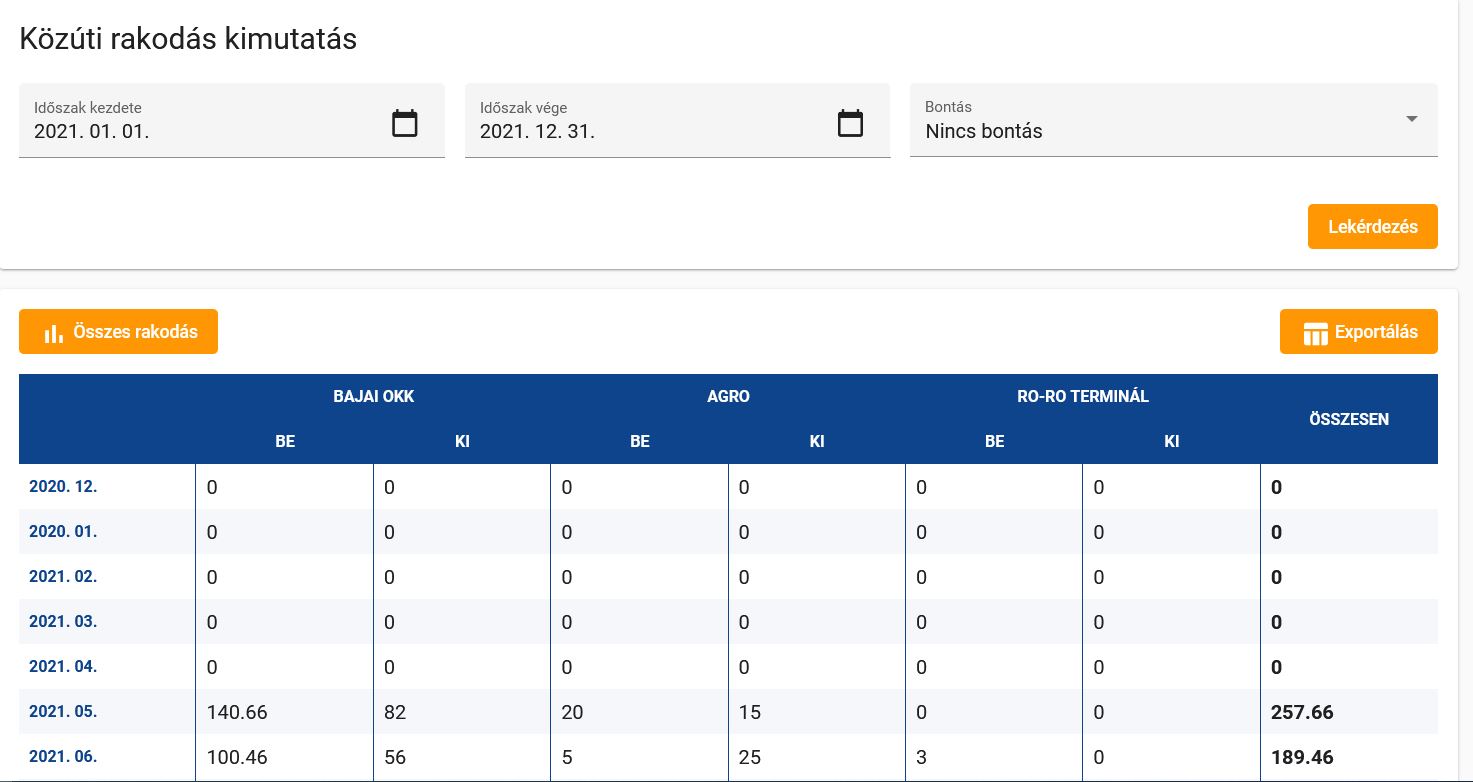Click the Exportálás button label
This screenshot has width=1473, height=782.
tap(1376, 332)
